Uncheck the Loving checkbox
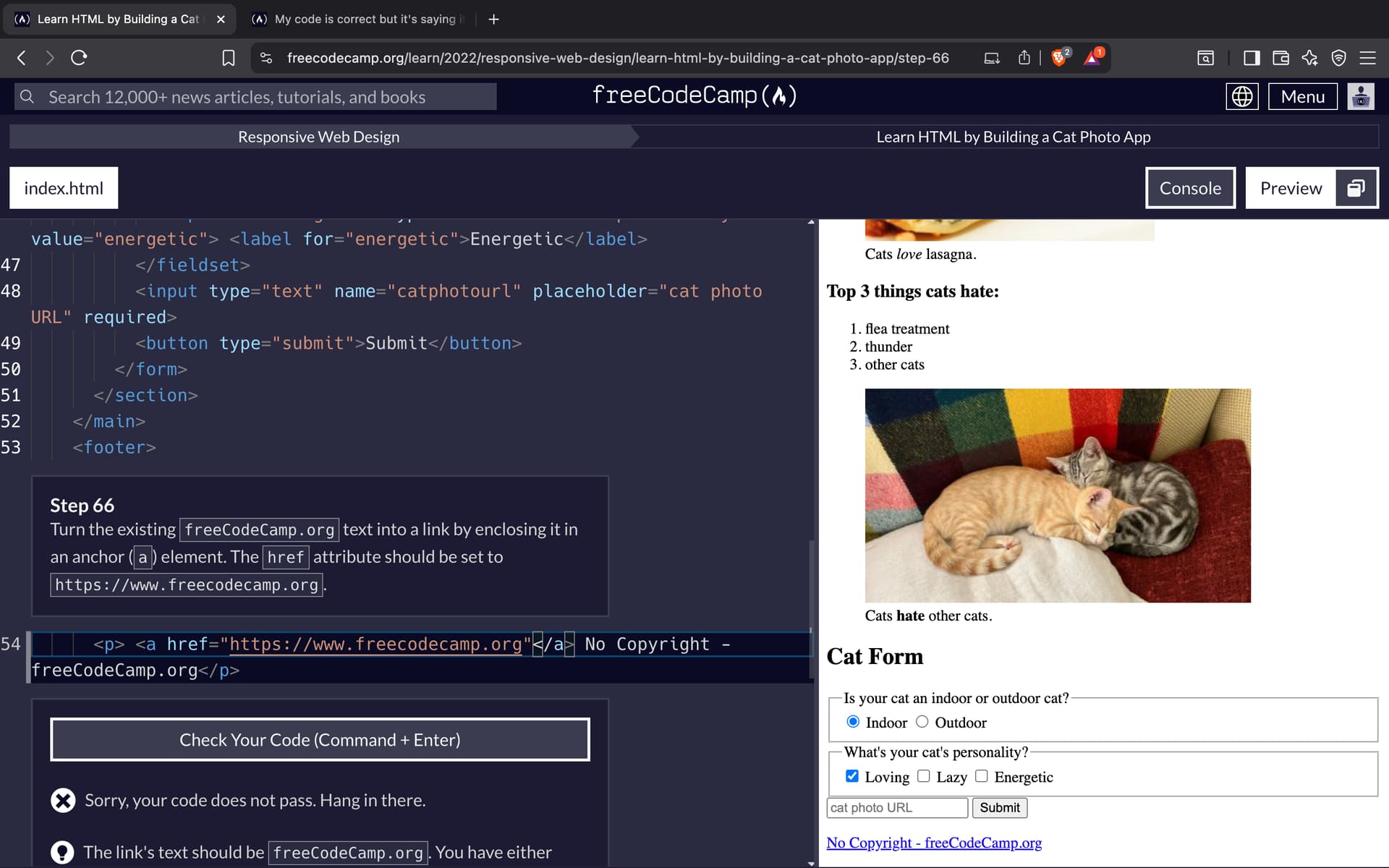 point(852,775)
